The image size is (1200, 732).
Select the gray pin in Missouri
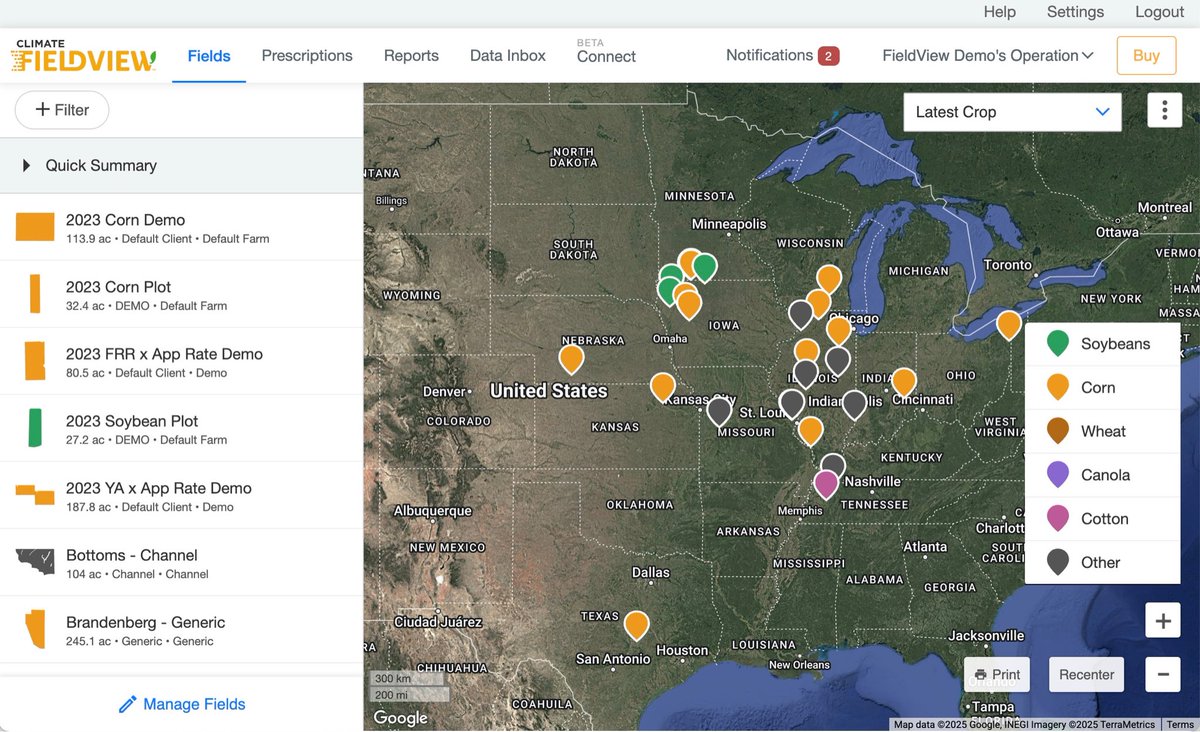[x=719, y=411]
